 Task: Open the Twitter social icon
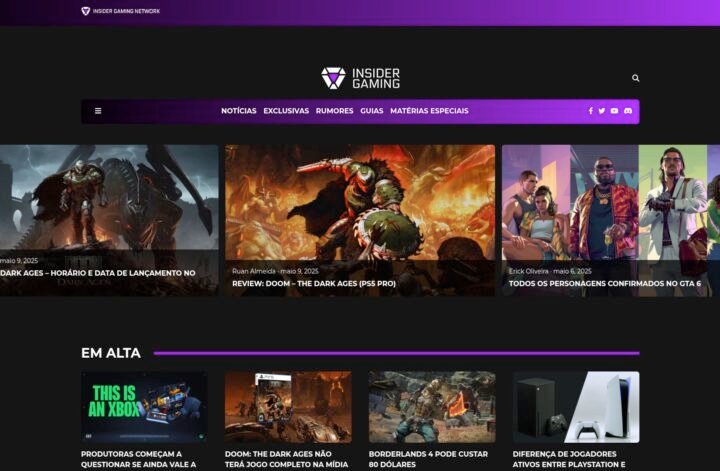click(x=602, y=111)
